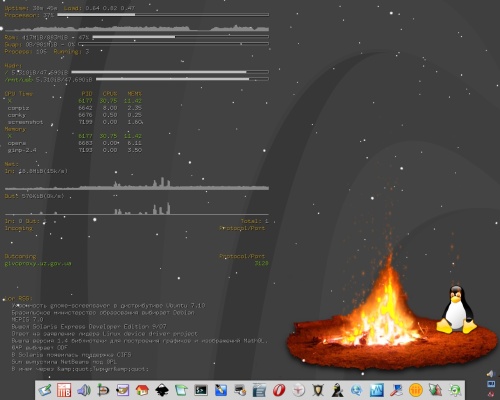Click the 'Solaris Express Developer Edition 9/07' headline

point(89,326)
